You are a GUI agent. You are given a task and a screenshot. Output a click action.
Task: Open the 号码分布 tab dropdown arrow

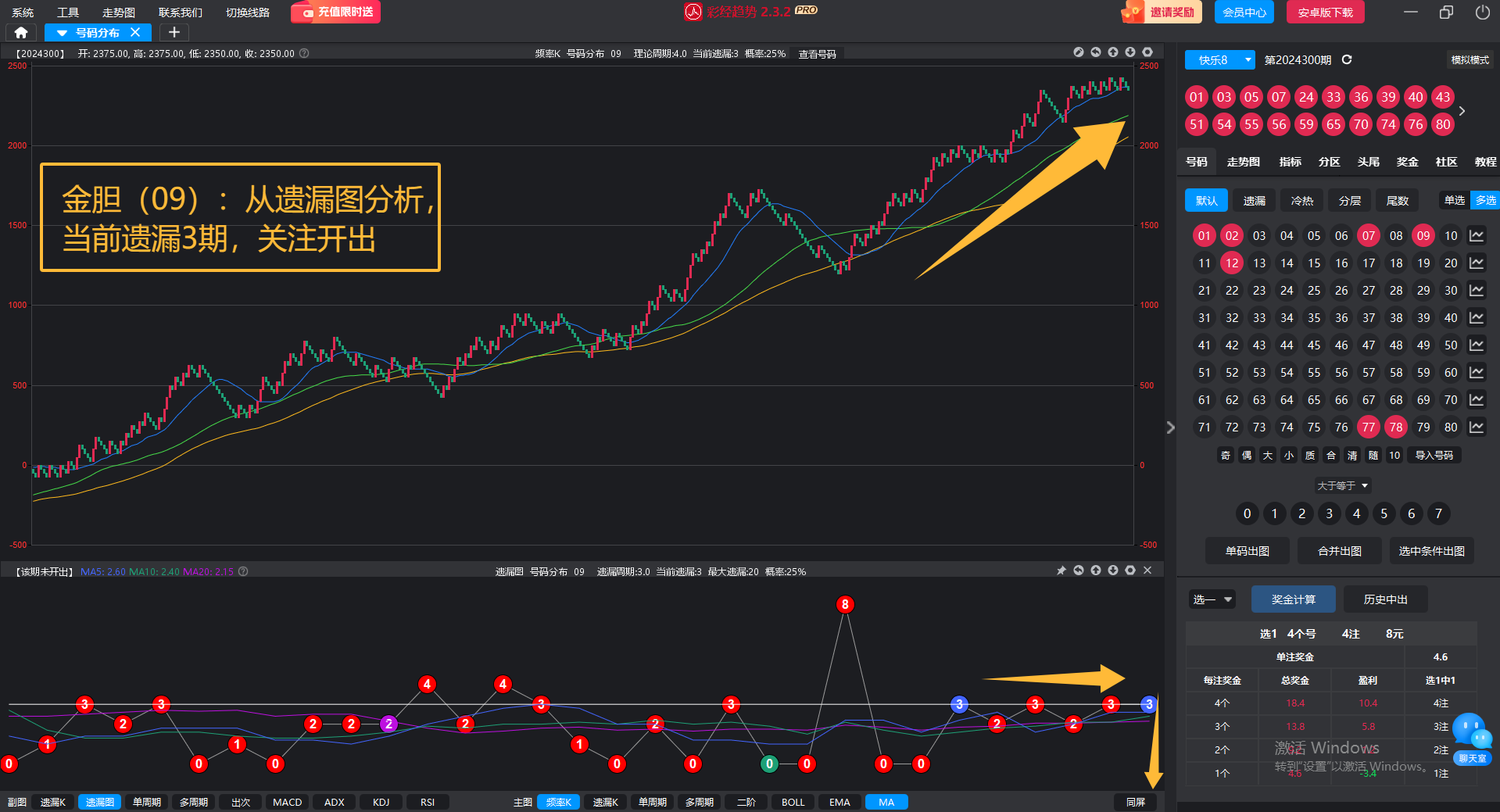(62, 33)
